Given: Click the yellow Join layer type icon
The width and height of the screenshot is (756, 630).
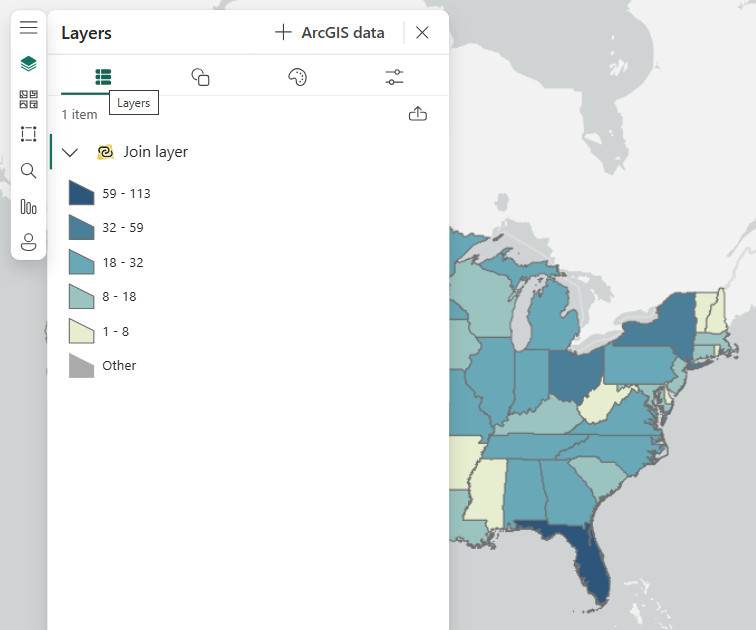Looking at the screenshot, I should click(x=105, y=152).
